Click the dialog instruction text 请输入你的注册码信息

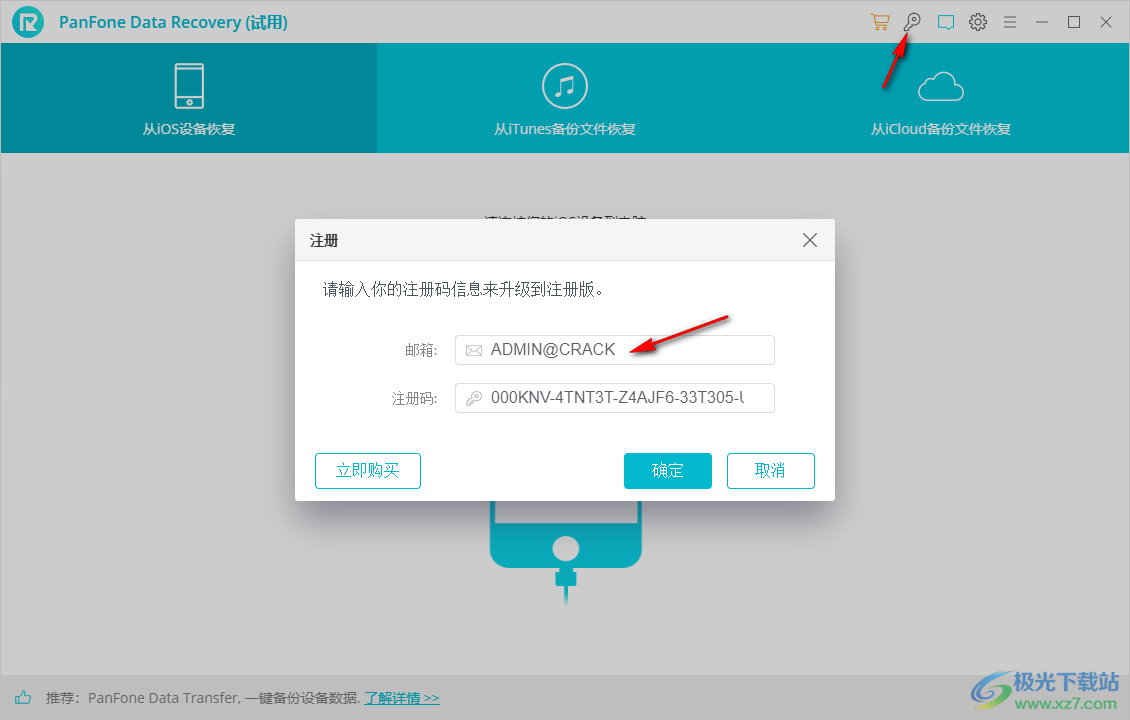click(x=463, y=290)
